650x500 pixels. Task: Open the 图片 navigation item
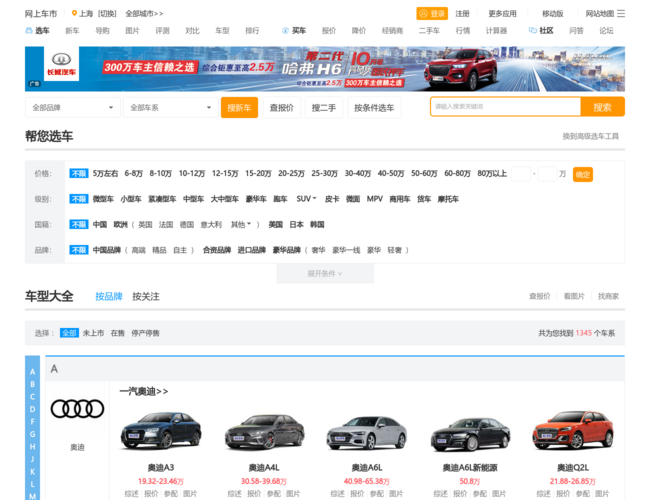click(x=132, y=31)
